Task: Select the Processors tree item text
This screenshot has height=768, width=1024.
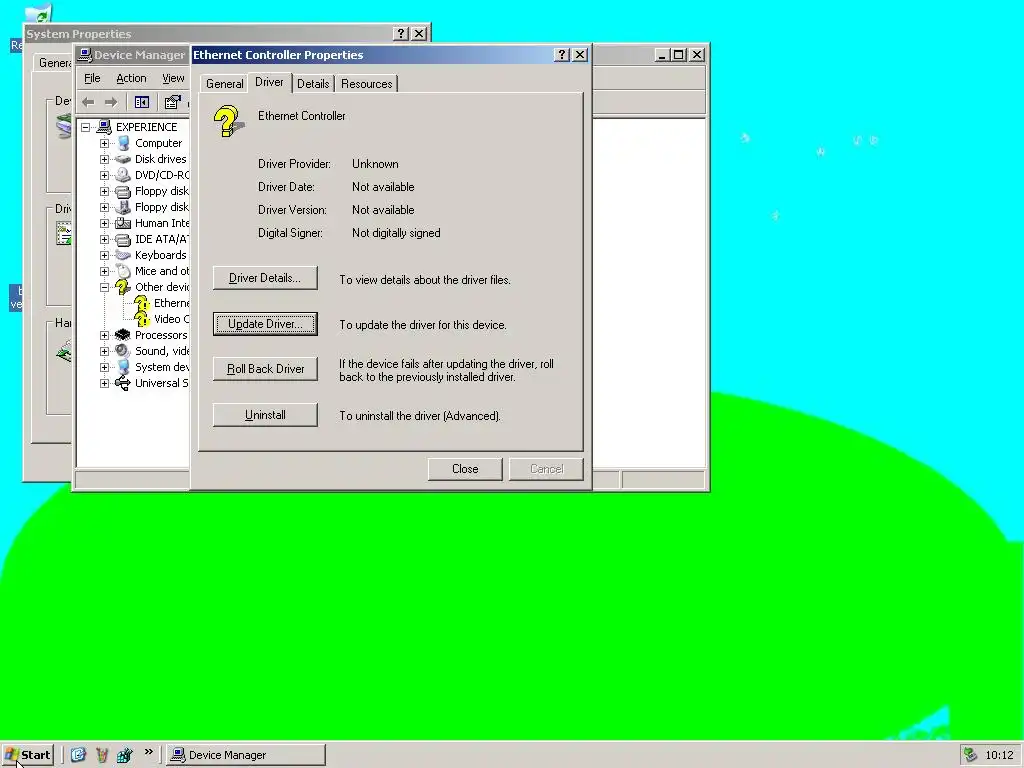Action: click(x=161, y=335)
